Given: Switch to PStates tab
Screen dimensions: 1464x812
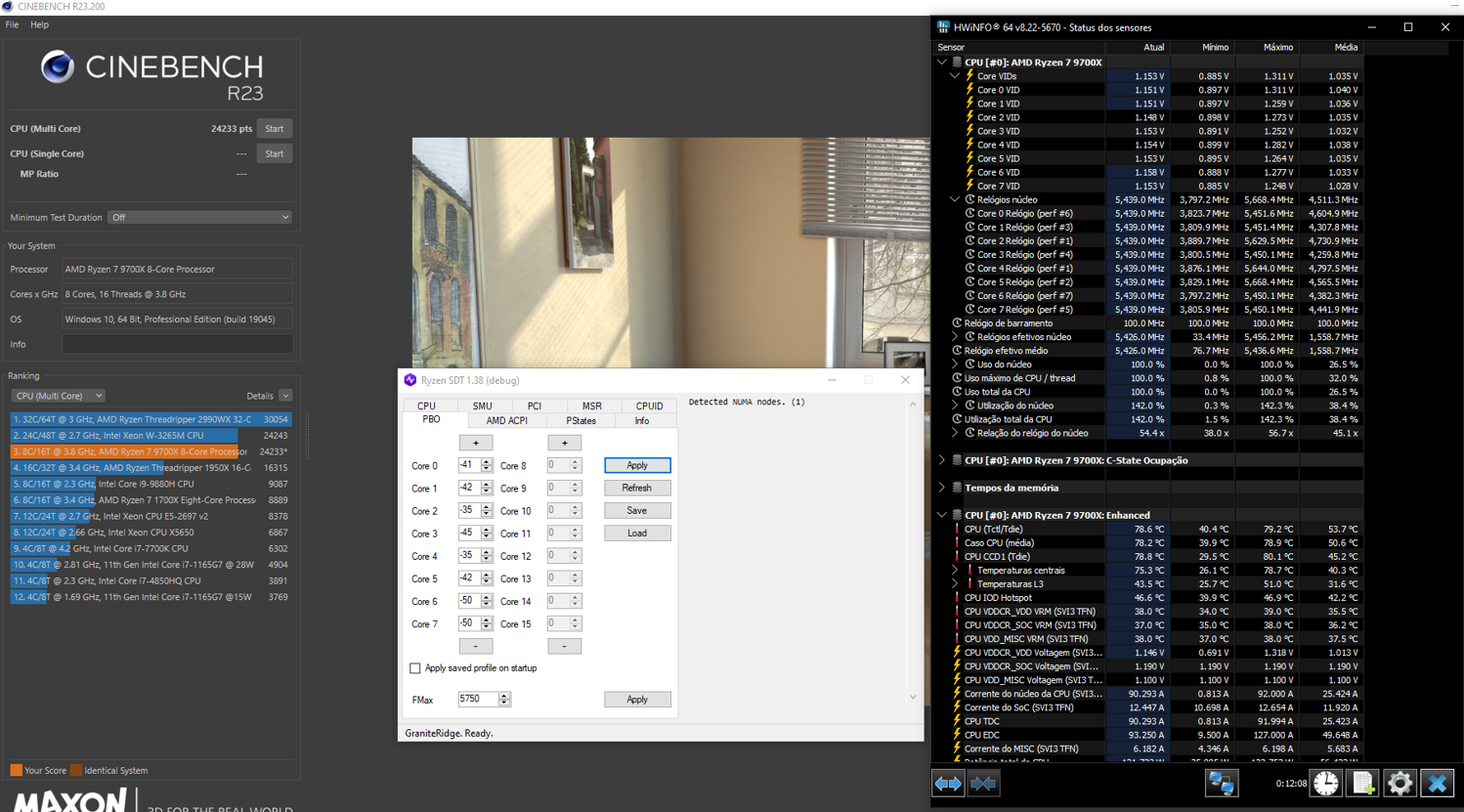Looking at the screenshot, I should [x=581, y=421].
